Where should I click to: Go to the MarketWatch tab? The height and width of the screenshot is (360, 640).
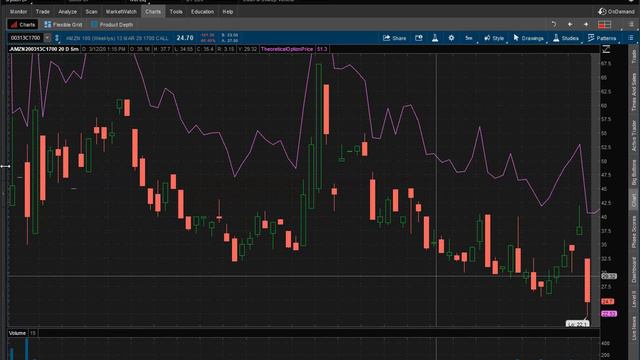point(121,12)
